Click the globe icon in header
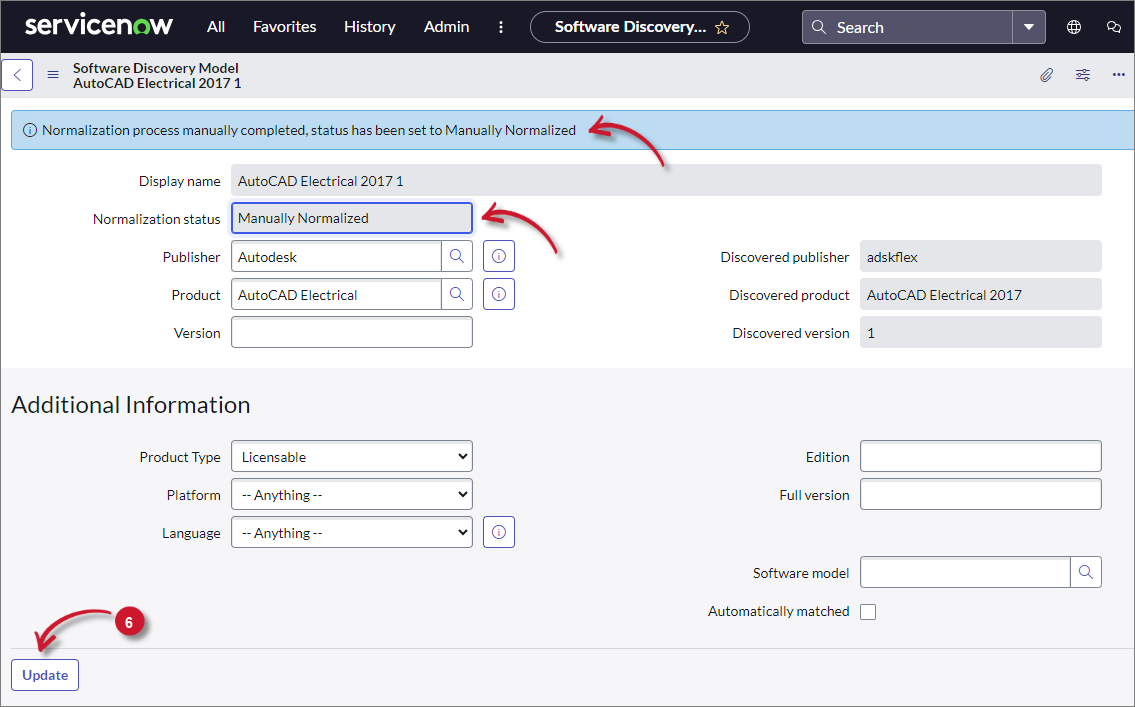The height and width of the screenshot is (707, 1135). [x=1074, y=27]
